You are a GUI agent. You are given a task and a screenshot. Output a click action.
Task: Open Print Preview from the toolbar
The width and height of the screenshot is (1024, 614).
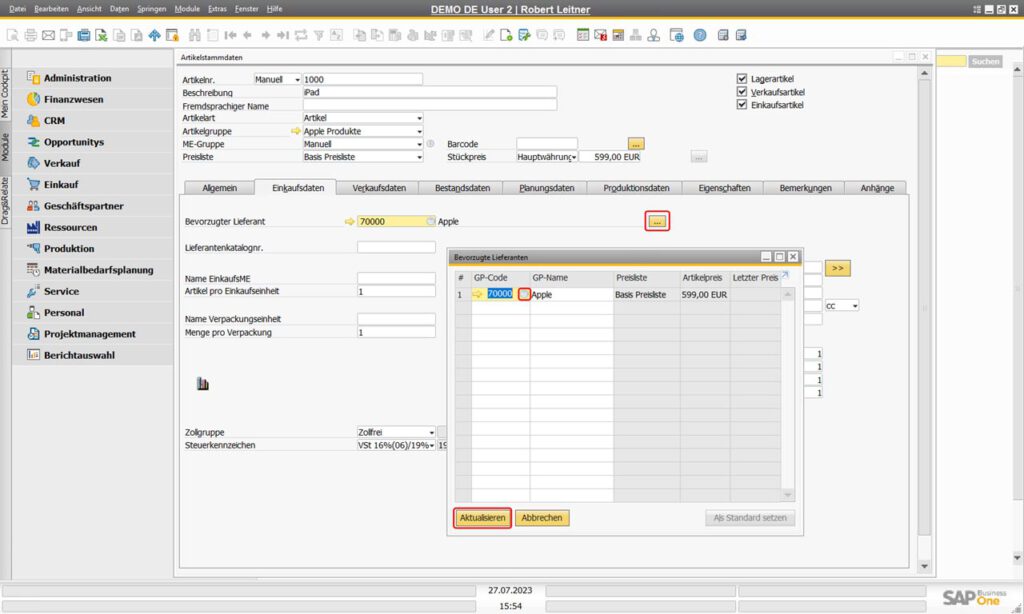(12, 35)
